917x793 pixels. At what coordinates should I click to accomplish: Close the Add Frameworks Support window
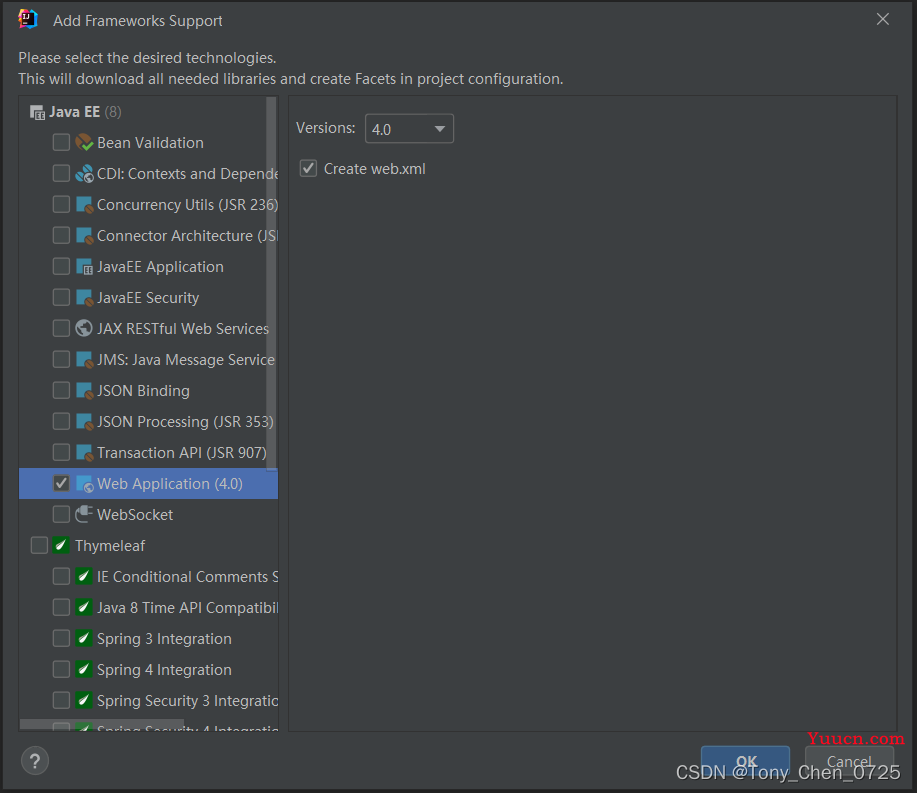coord(883,19)
